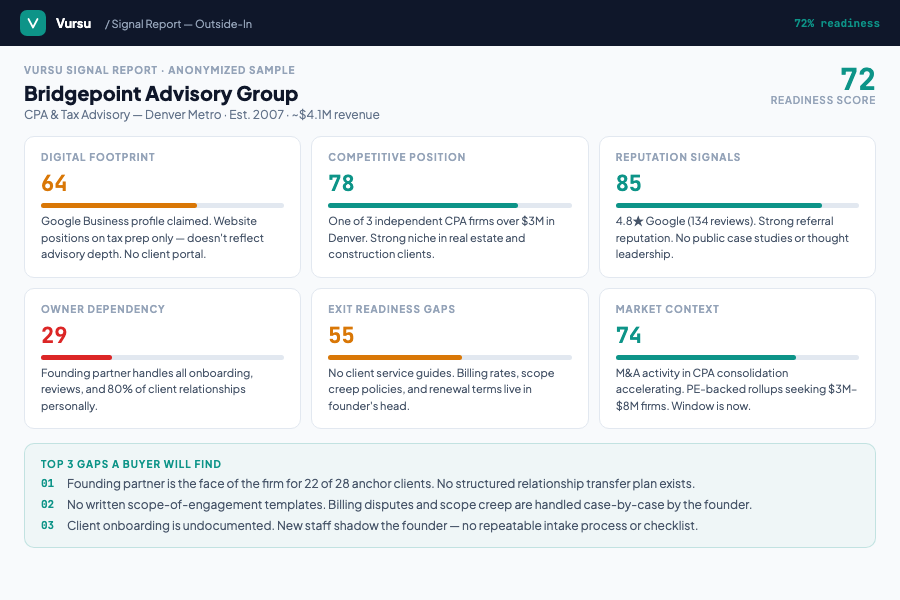Click the Exit Readiness Gaps progress bar
This screenshot has height=600, width=900.
coord(450,358)
